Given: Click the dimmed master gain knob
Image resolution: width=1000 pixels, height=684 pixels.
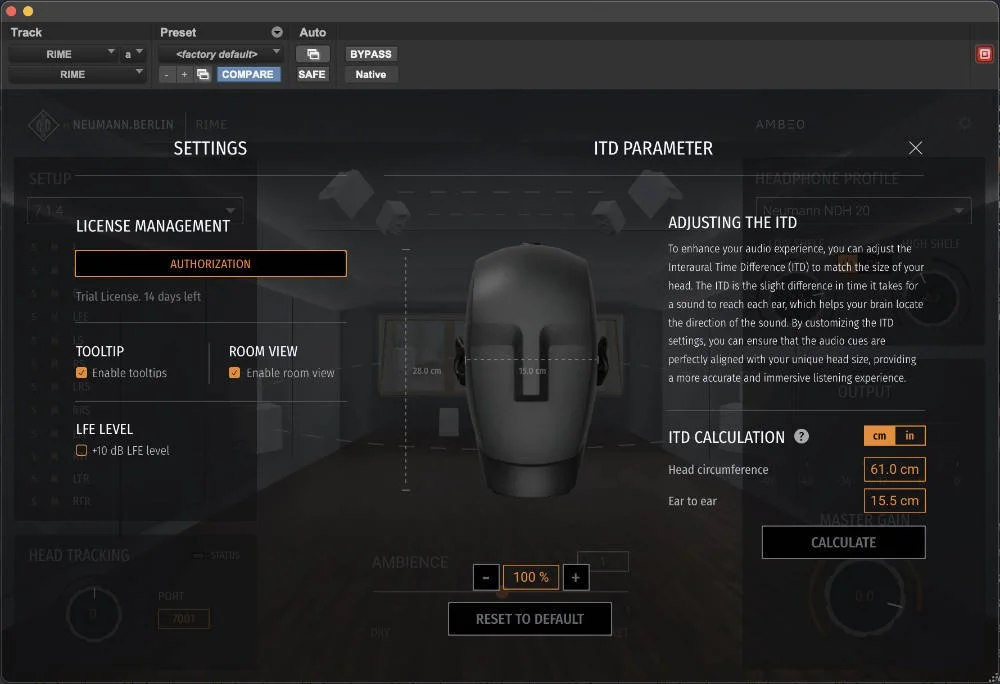Looking at the screenshot, I should click(x=865, y=597).
